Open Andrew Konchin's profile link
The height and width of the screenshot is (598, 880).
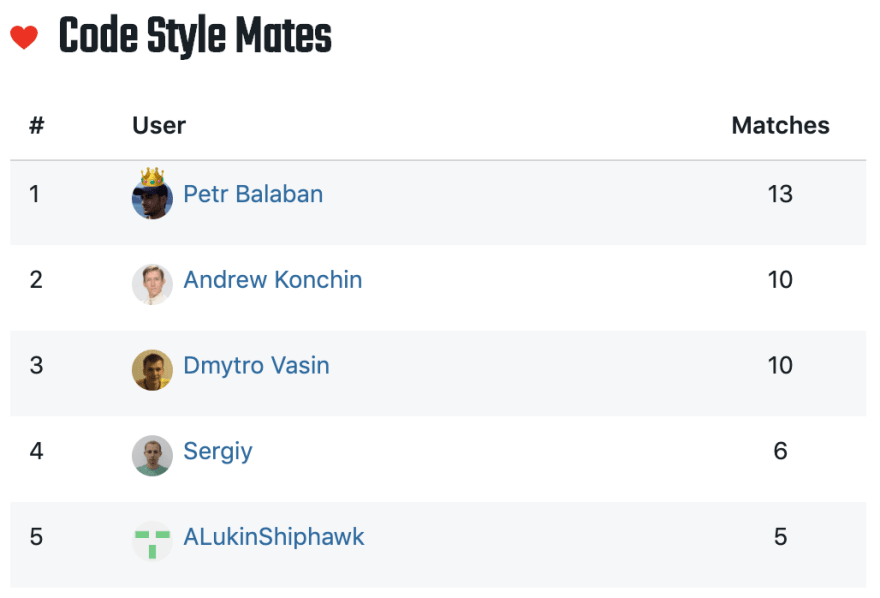click(x=273, y=280)
